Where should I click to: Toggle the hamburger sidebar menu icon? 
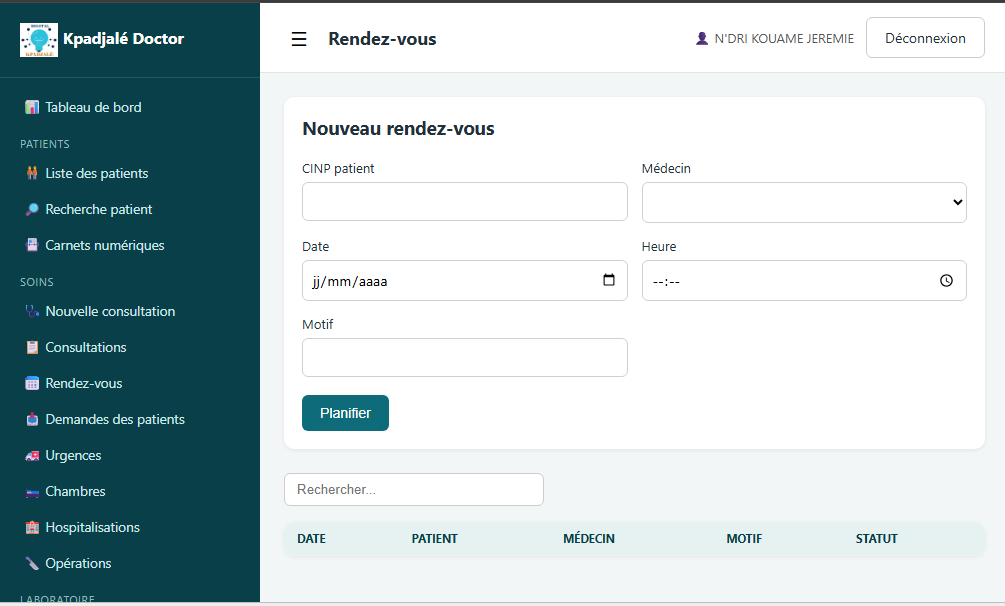coord(299,39)
